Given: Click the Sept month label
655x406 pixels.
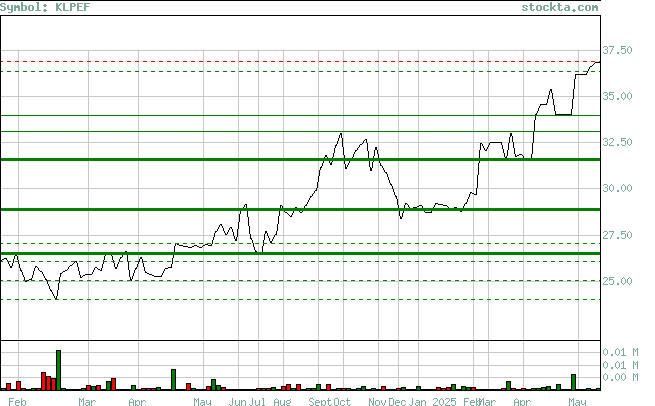Looking at the screenshot, I should point(320,402).
